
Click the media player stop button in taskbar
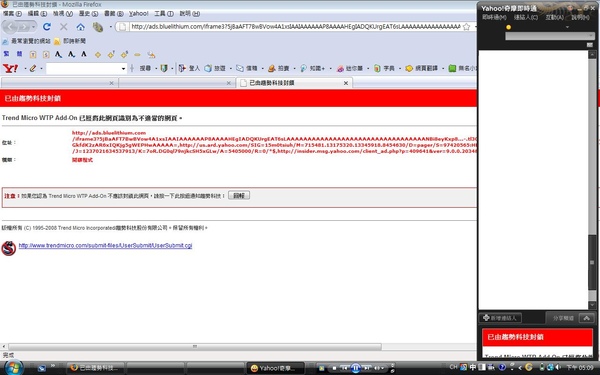tap(334, 368)
